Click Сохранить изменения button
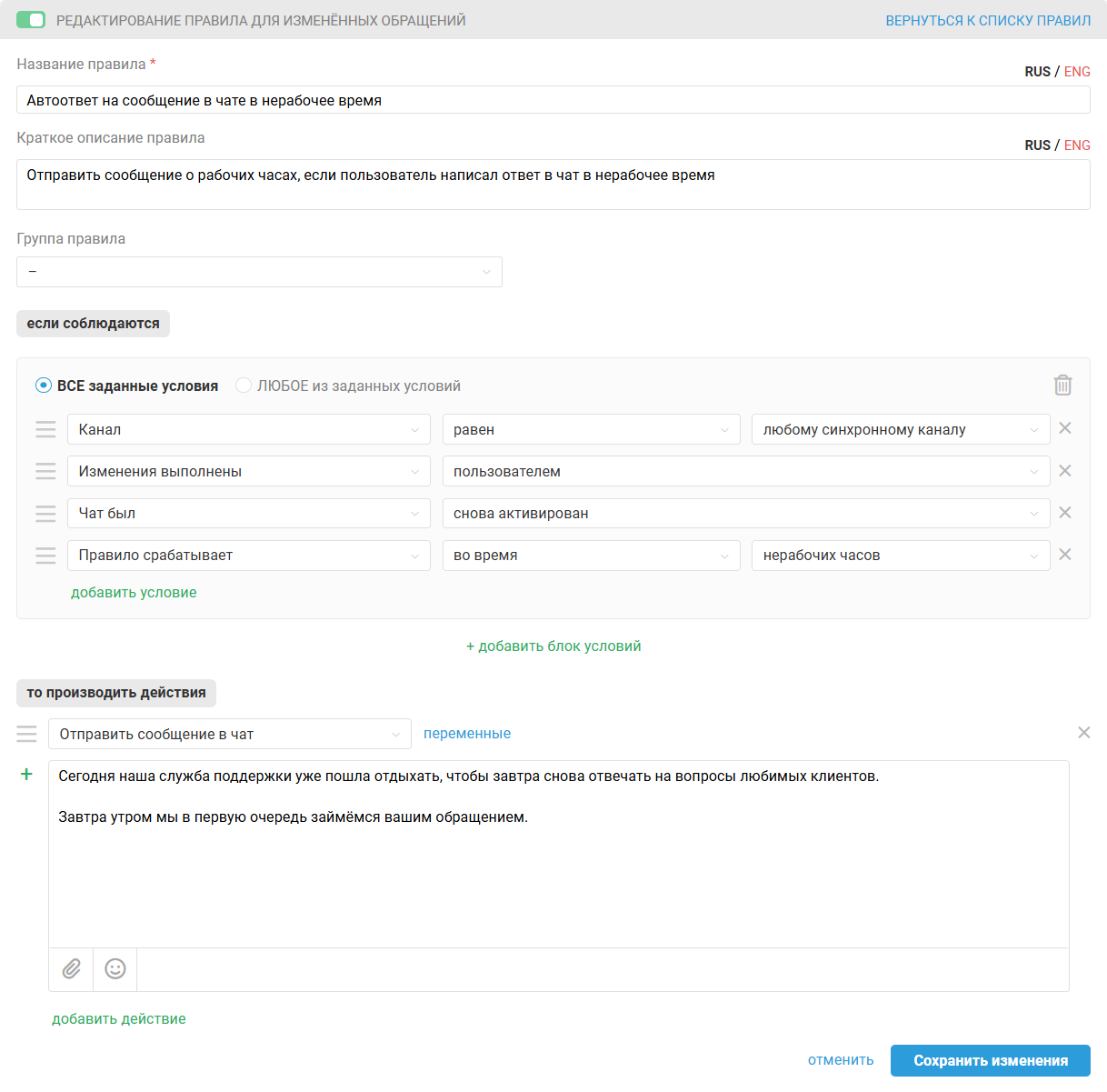 [990, 1060]
